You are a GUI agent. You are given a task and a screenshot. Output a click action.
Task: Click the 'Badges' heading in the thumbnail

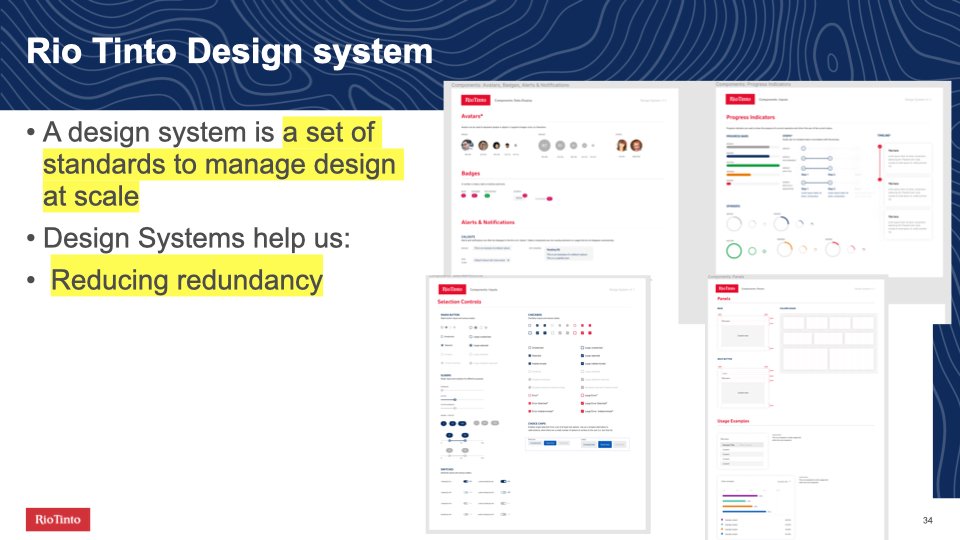click(x=470, y=173)
